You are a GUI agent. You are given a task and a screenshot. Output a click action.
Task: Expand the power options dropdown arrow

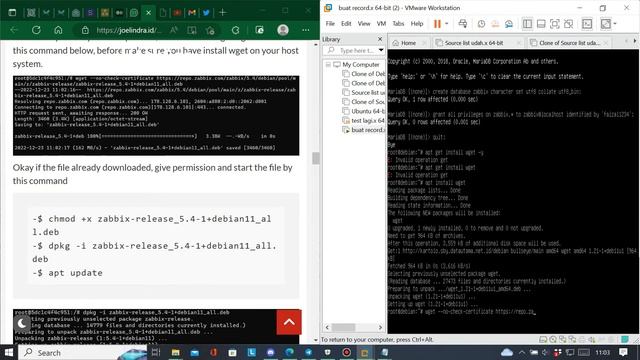(447, 24)
